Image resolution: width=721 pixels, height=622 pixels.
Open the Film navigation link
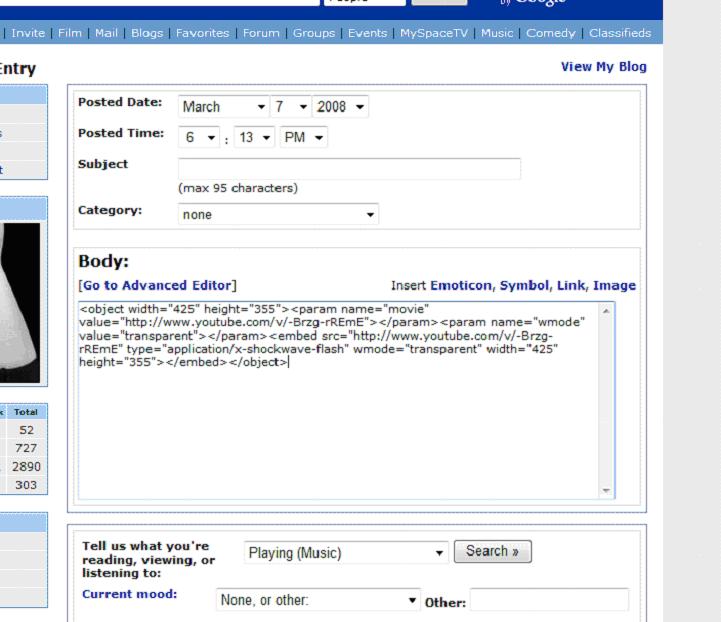(x=70, y=33)
